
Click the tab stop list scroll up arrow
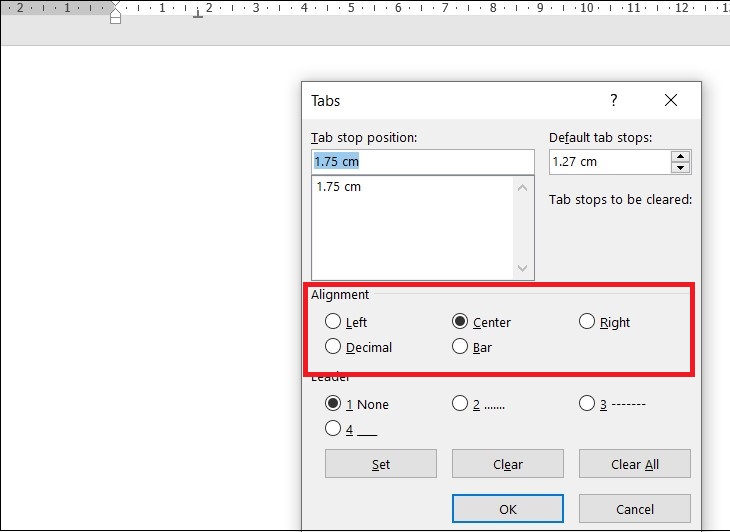pos(522,188)
